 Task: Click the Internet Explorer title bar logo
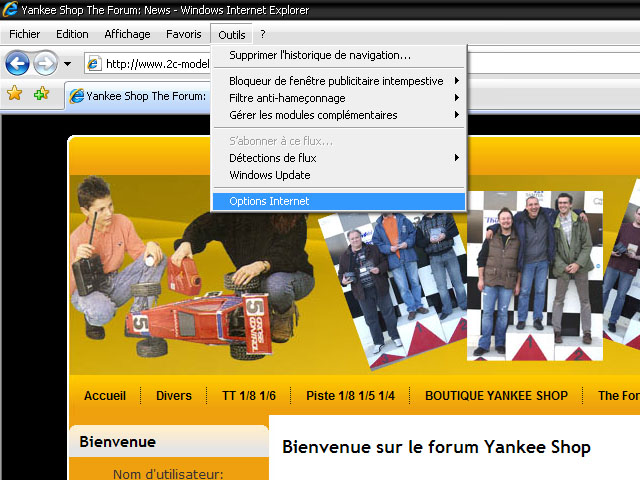coord(10,9)
